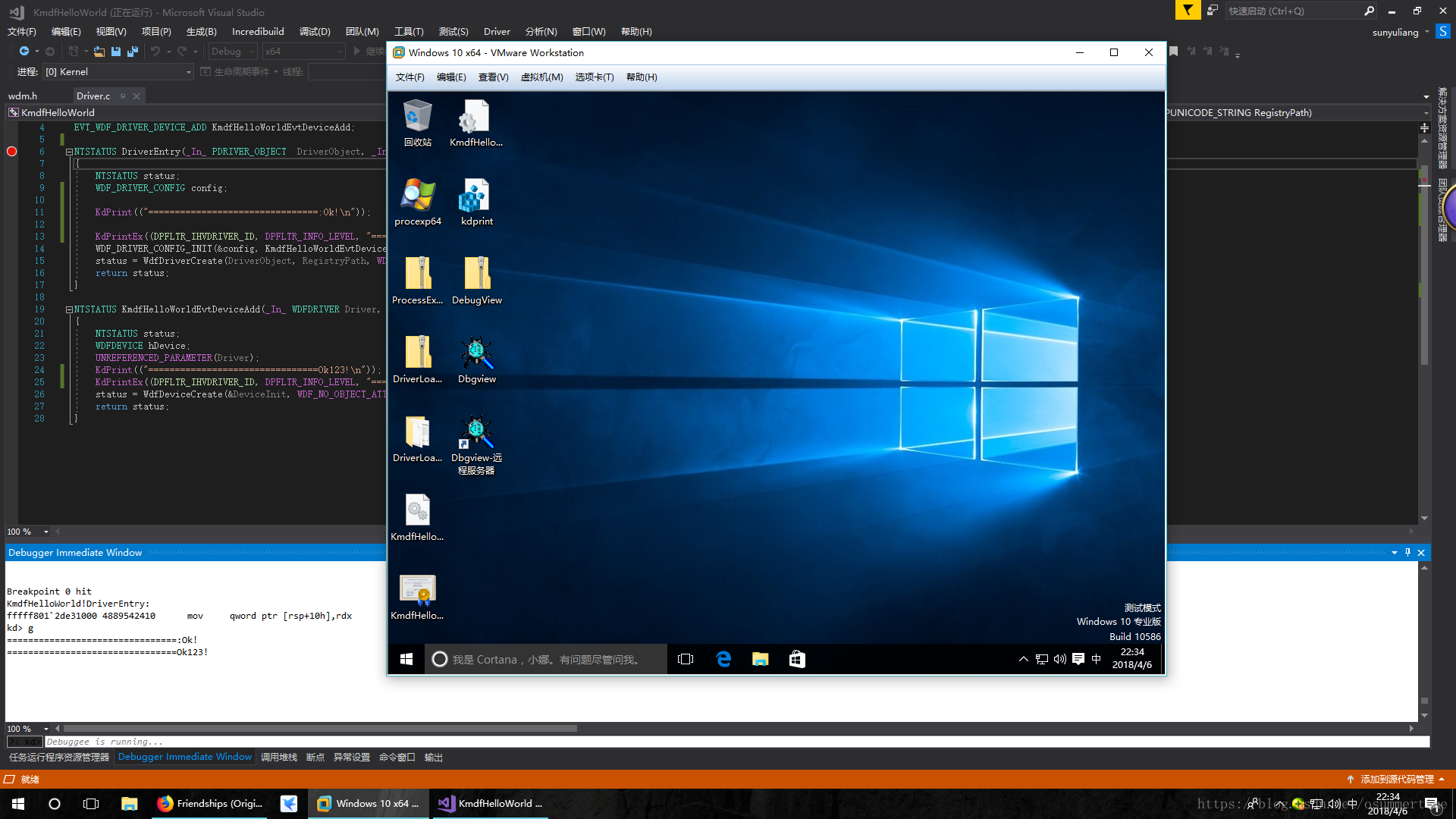1456x819 pixels.
Task: Open the sunyuliang account dropdown
Action: [1401, 32]
